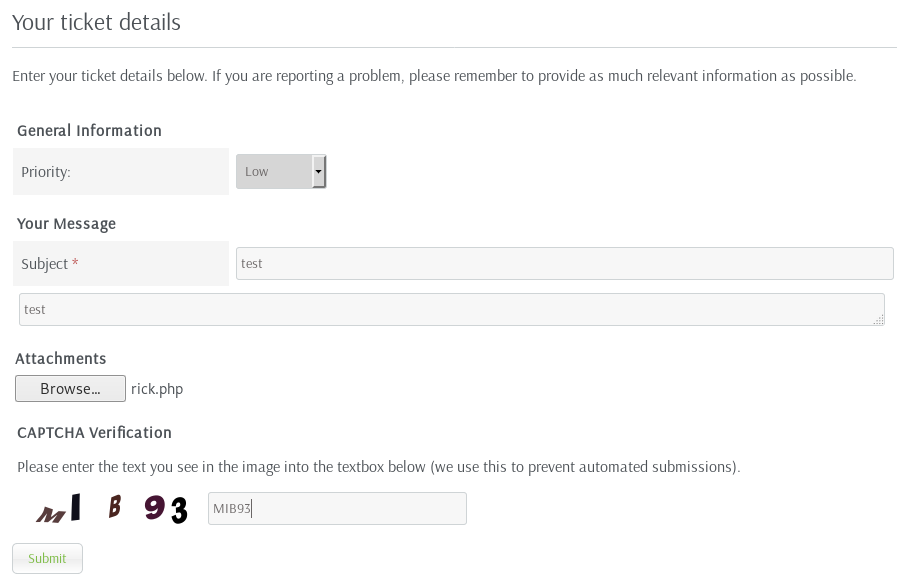The width and height of the screenshot is (912, 585).
Task: Click the CAPTCHA image
Action: (x=112, y=509)
